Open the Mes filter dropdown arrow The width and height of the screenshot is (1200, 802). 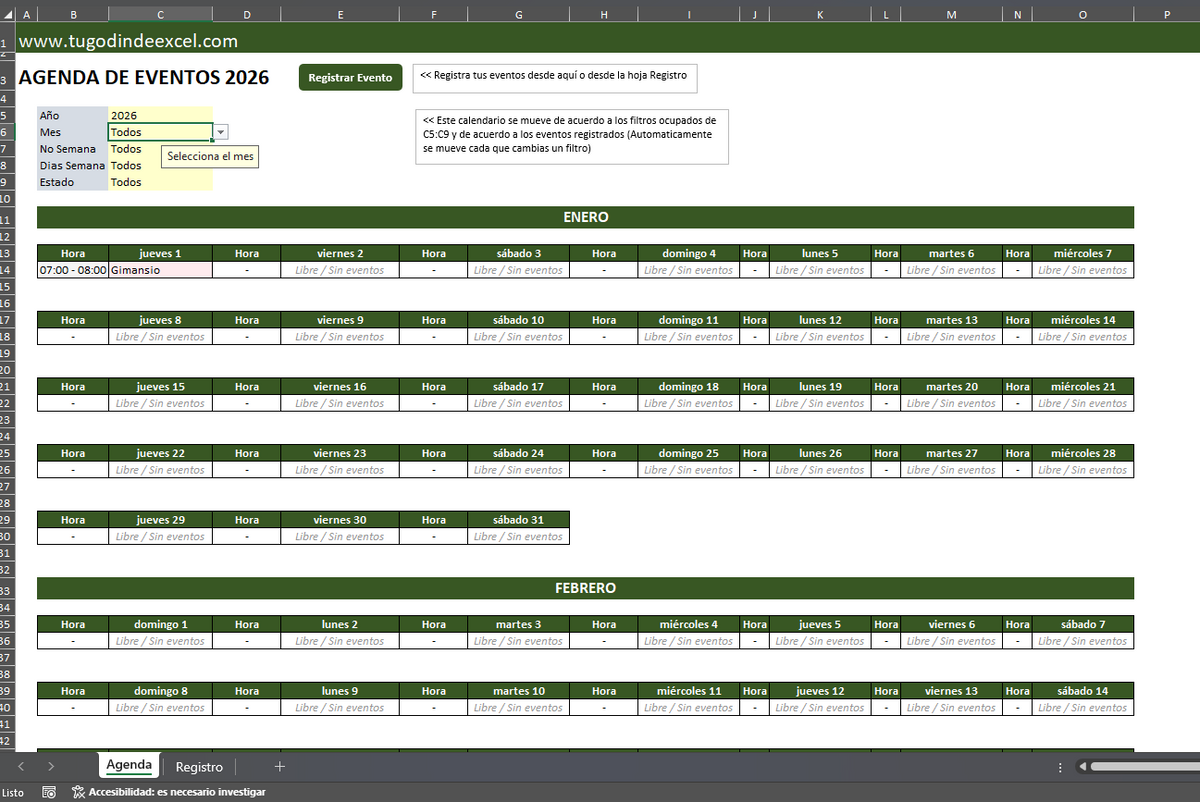click(221, 132)
